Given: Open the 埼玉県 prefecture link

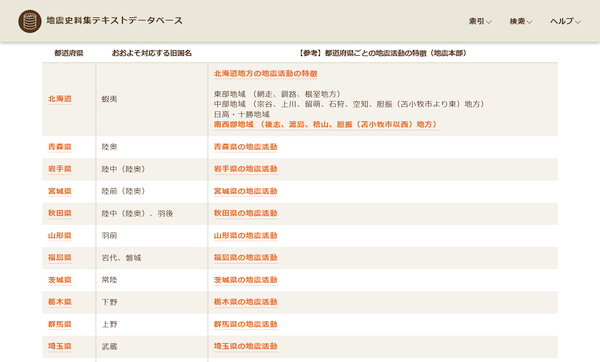Looking at the screenshot, I should click(x=60, y=346).
